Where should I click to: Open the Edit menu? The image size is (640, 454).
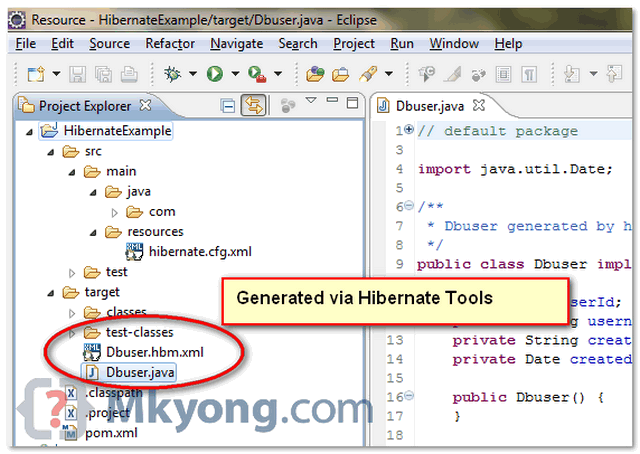coord(62,43)
